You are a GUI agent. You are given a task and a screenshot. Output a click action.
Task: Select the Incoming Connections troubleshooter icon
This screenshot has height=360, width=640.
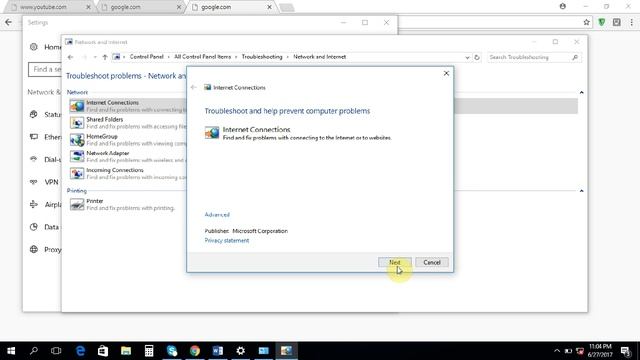tap(77, 173)
